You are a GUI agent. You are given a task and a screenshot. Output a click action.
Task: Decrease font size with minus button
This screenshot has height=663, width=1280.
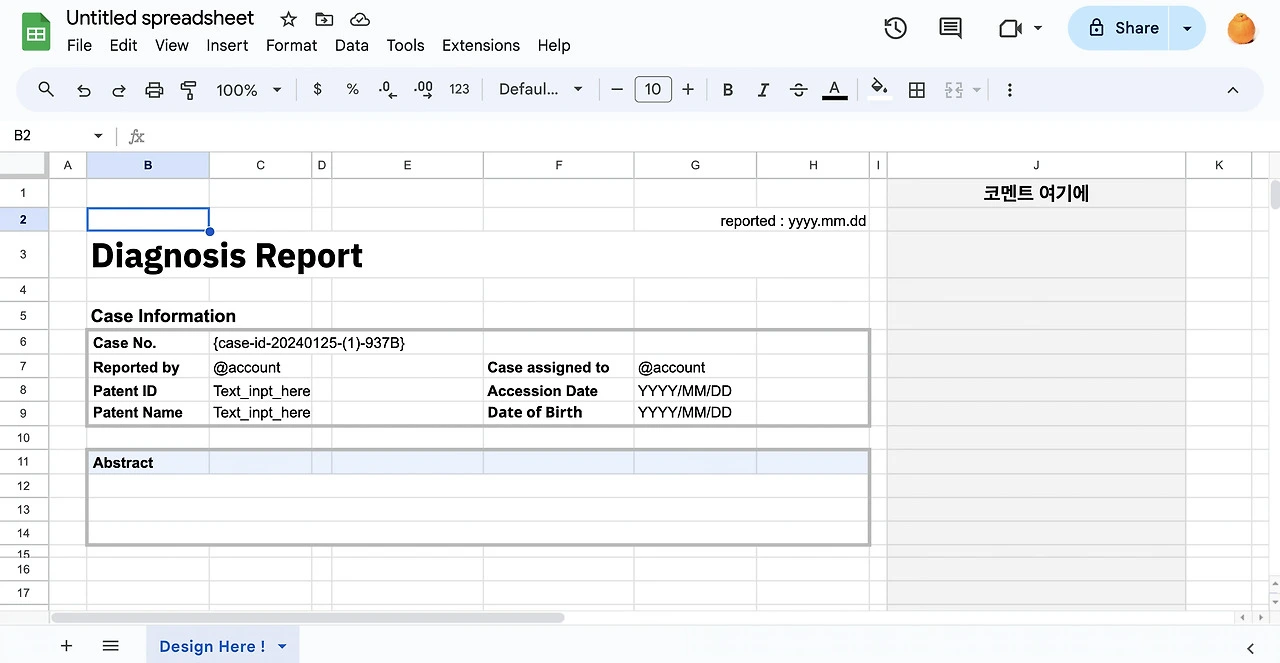617,90
